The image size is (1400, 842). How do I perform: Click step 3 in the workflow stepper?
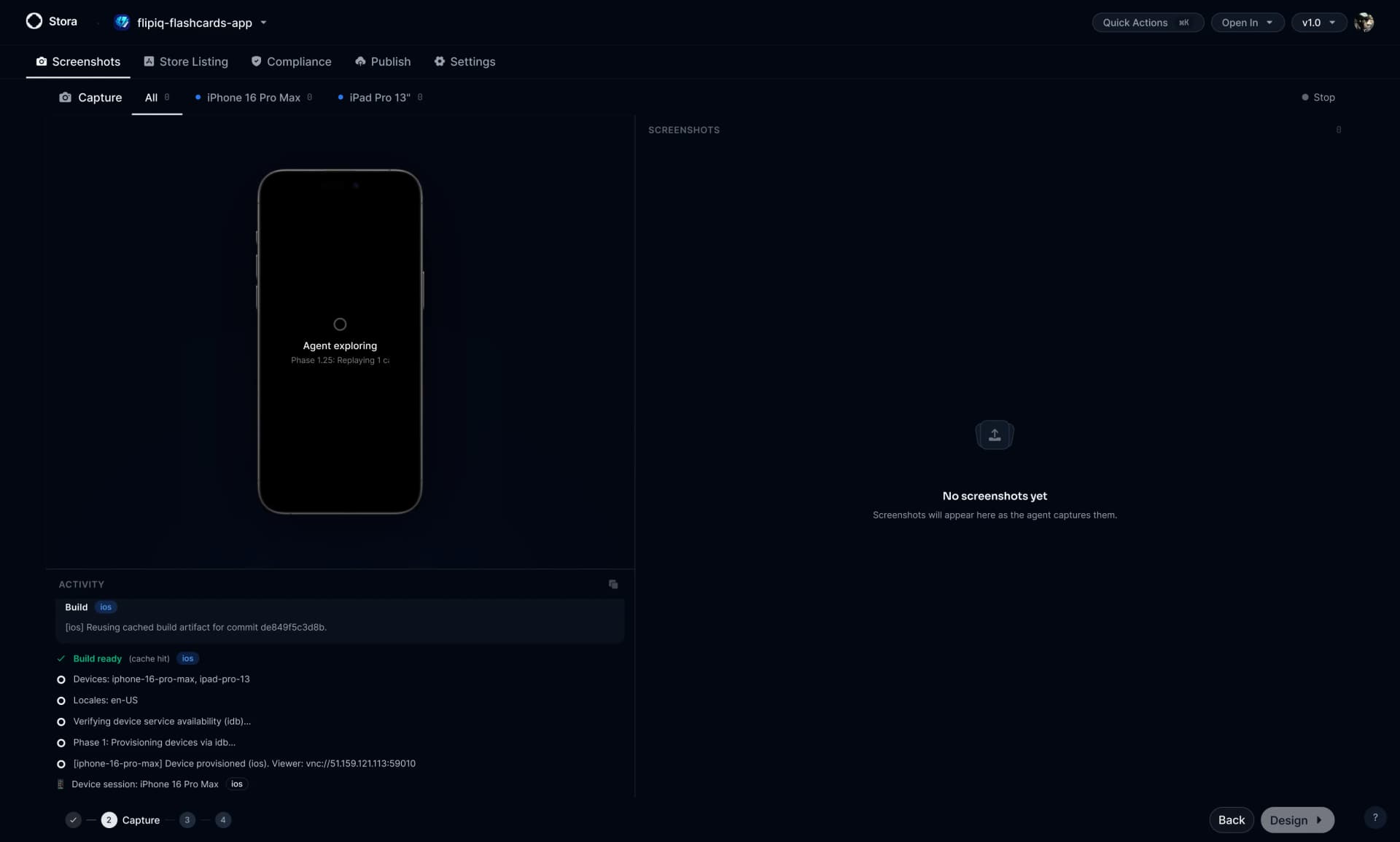(187, 819)
